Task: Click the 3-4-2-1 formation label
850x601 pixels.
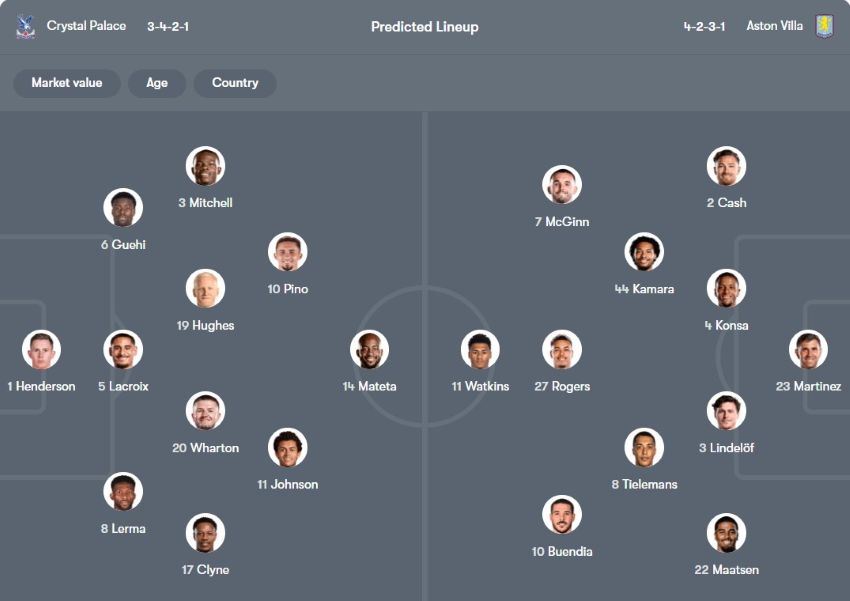Action: (168, 26)
